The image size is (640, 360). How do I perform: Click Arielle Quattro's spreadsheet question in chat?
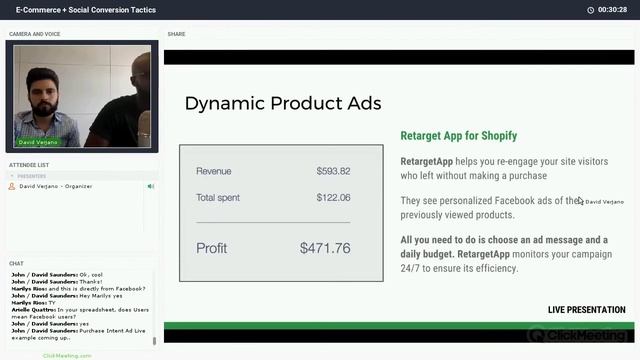80,313
